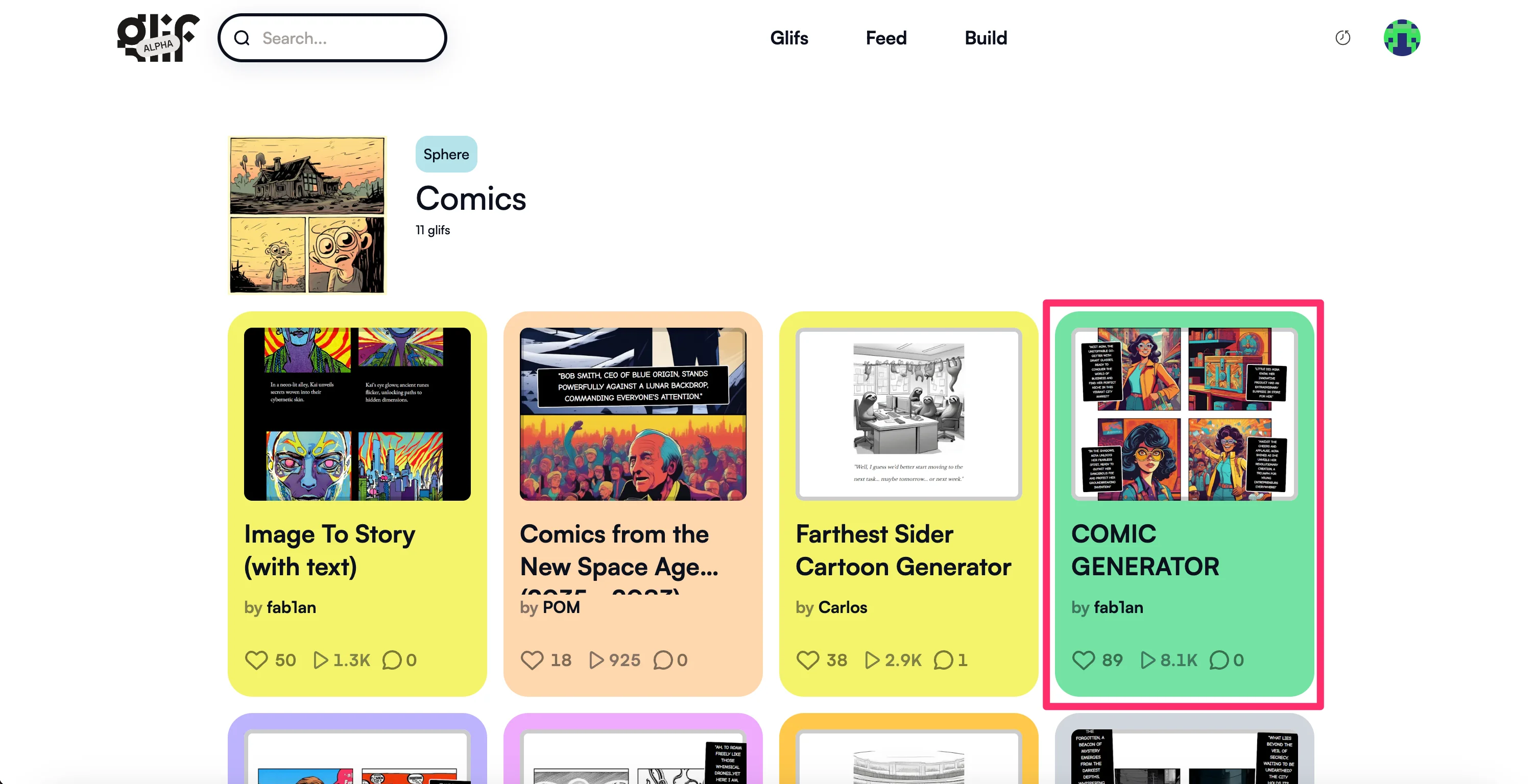Click heart icon on COMIC GENERATOR card
This screenshot has height=784, width=1536.
tap(1083, 660)
